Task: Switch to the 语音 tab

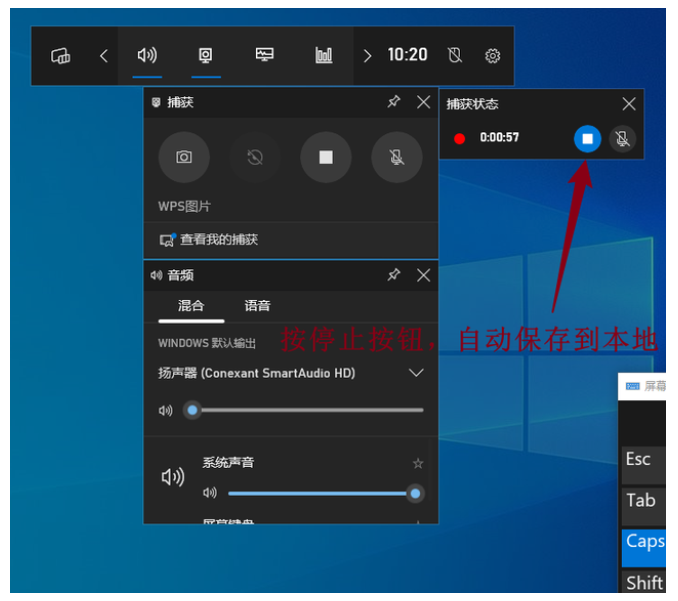Action: (257, 306)
